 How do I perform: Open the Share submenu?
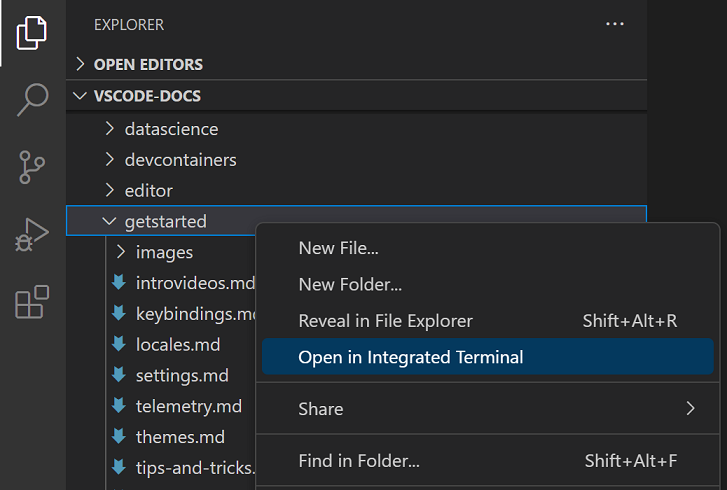320,408
